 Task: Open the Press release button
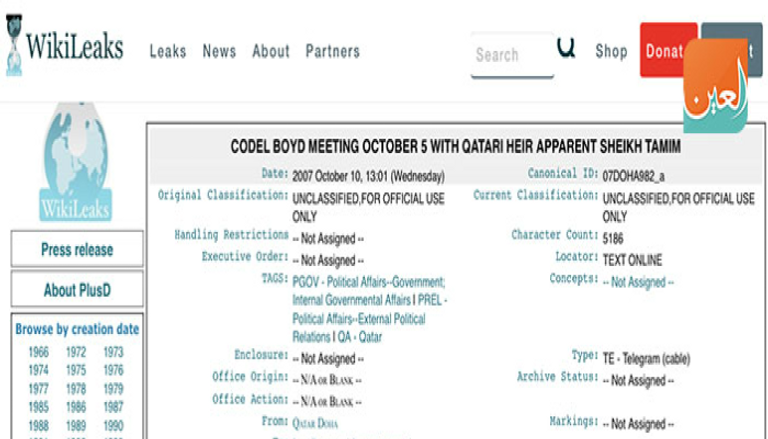click(77, 250)
